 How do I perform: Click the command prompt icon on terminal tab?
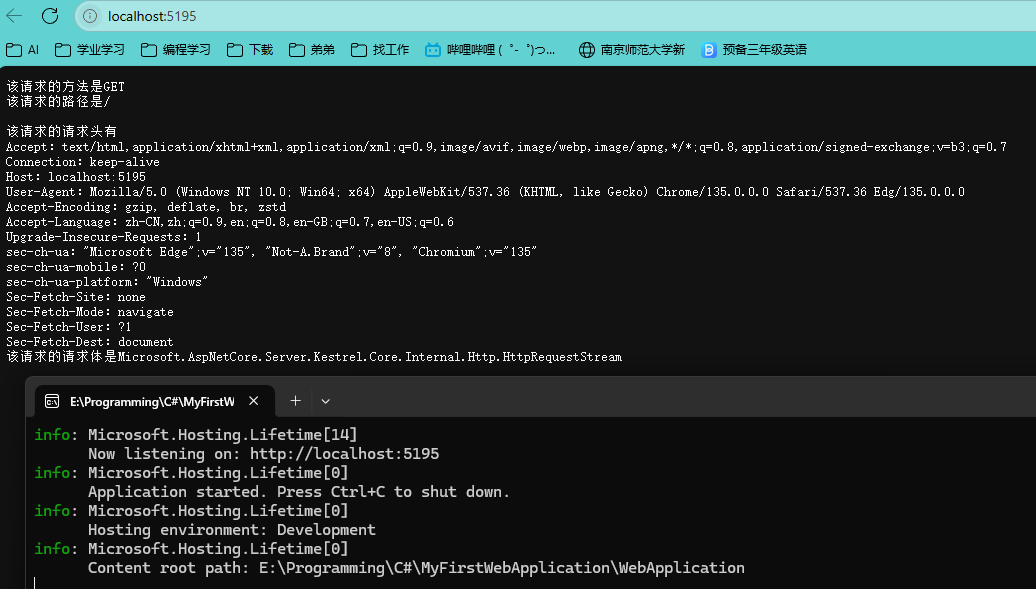(52, 401)
